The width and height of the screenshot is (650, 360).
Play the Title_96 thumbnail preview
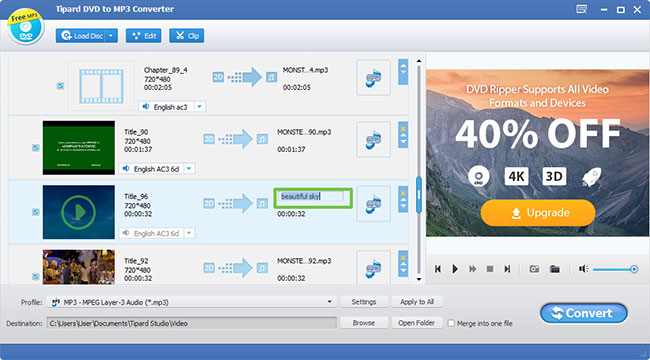pyautogui.click(x=79, y=212)
